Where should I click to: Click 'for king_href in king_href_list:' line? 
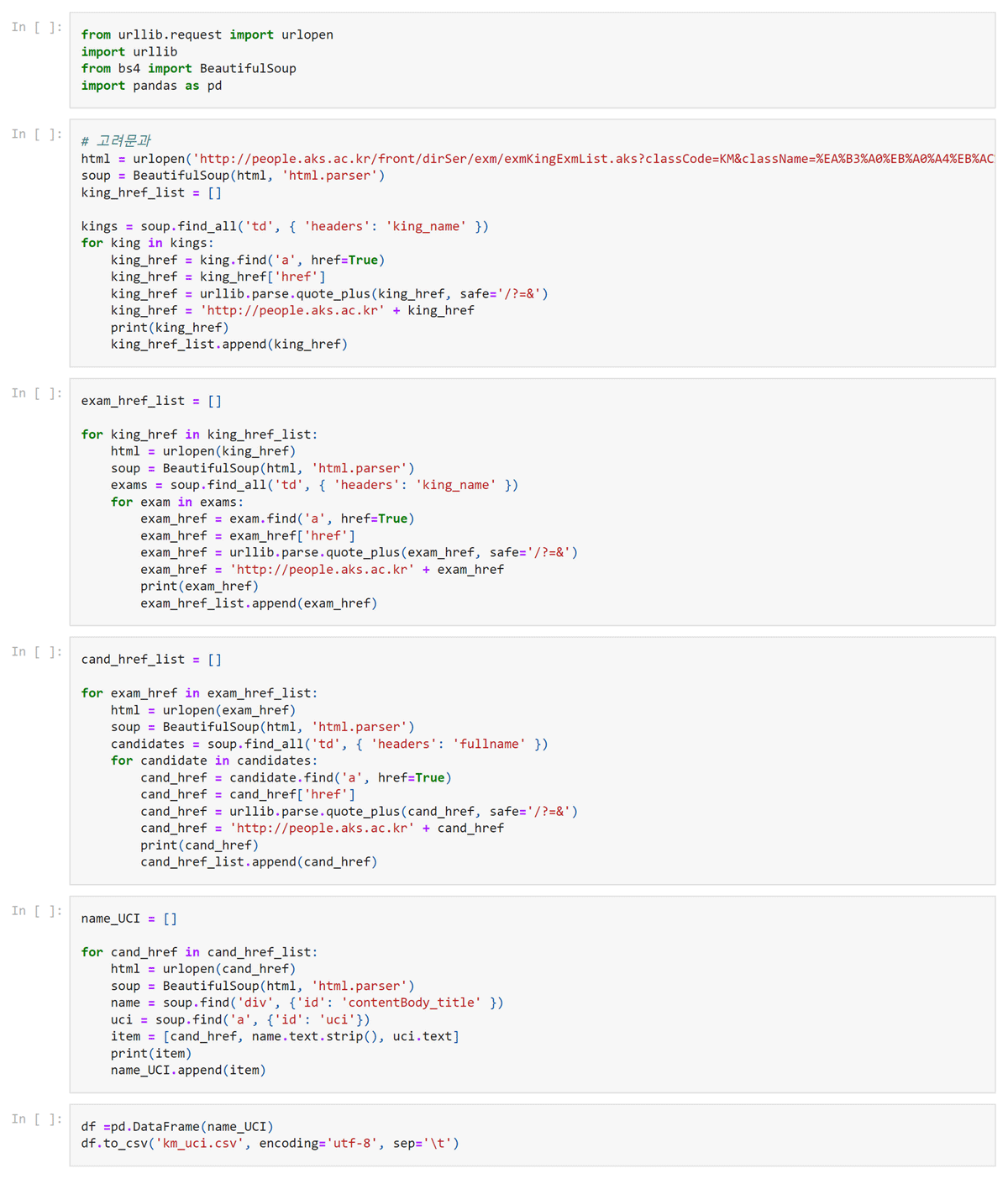(x=199, y=434)
